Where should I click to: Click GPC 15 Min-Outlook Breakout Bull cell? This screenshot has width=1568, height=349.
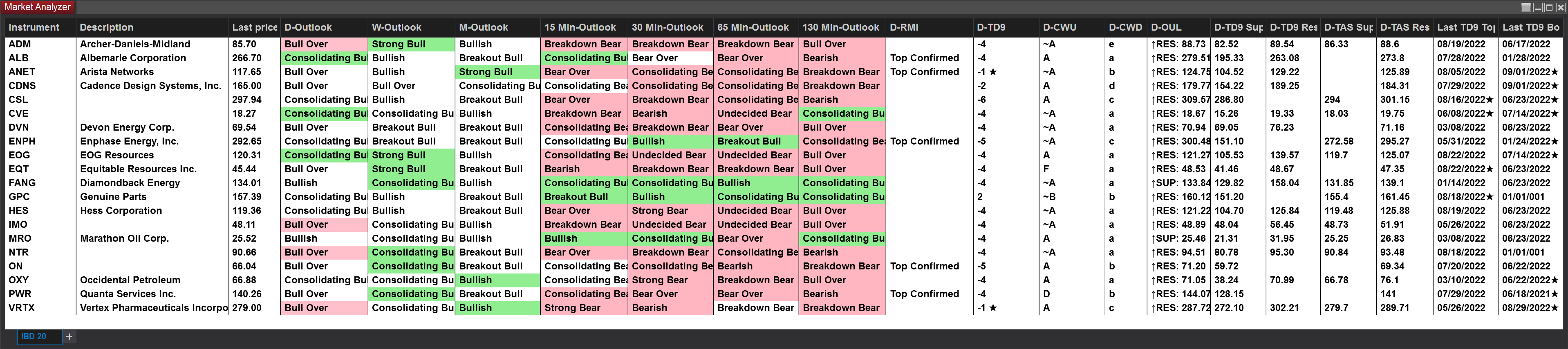click(584, 197)
